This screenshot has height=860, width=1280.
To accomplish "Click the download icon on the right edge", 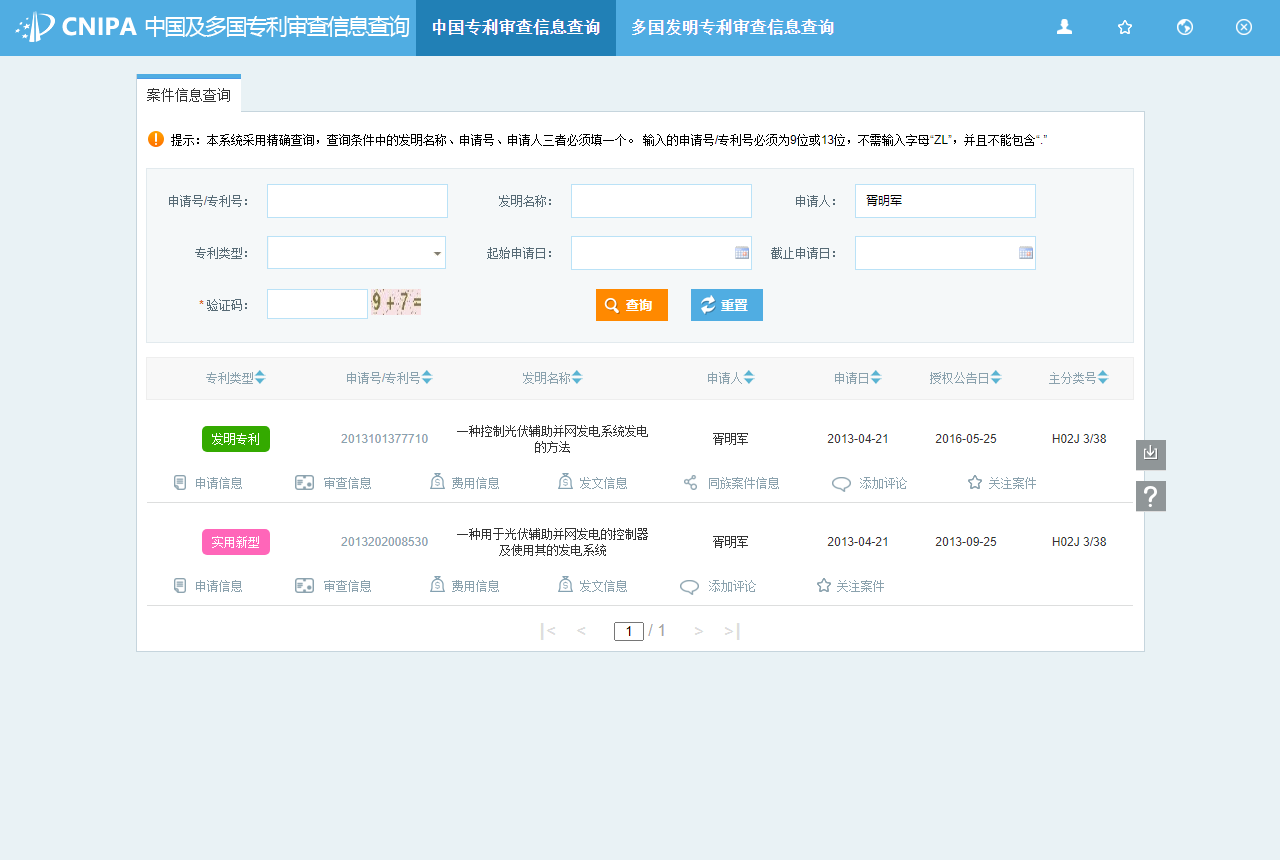I will 1150,454.
